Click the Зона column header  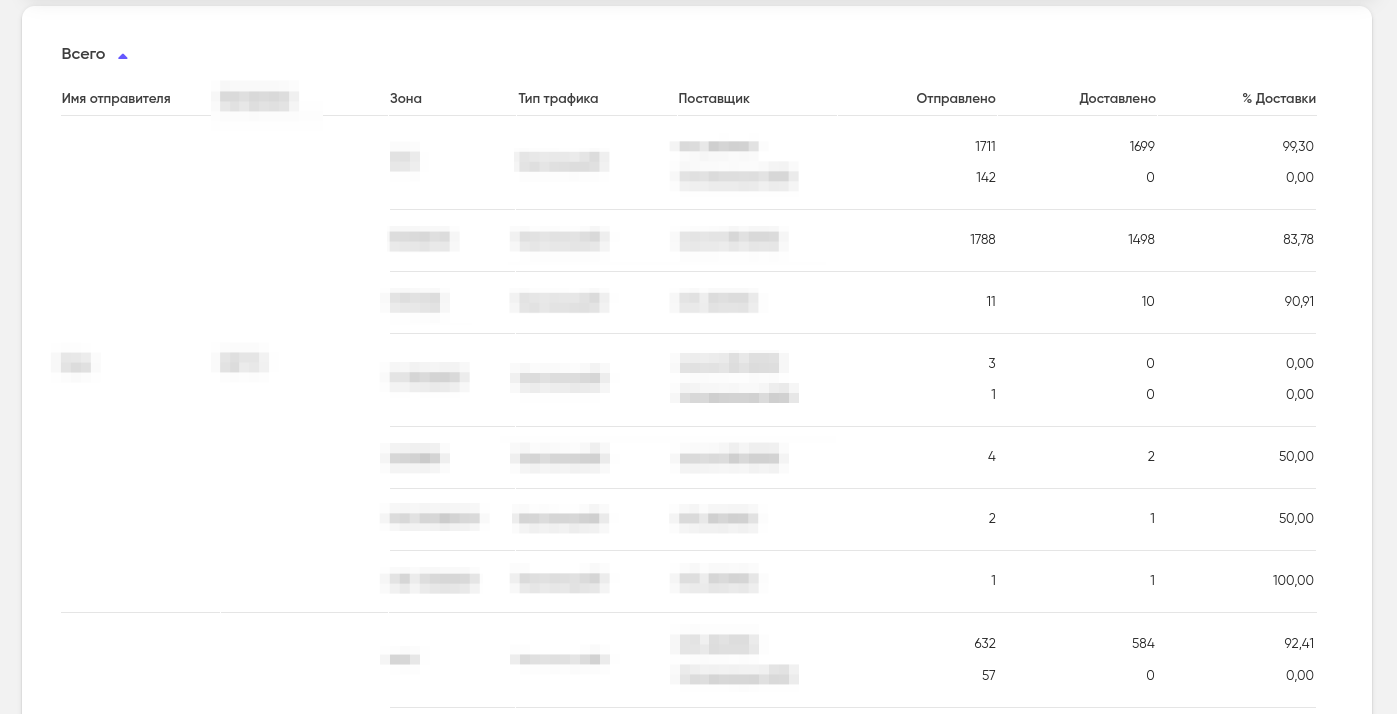[406, 98]
